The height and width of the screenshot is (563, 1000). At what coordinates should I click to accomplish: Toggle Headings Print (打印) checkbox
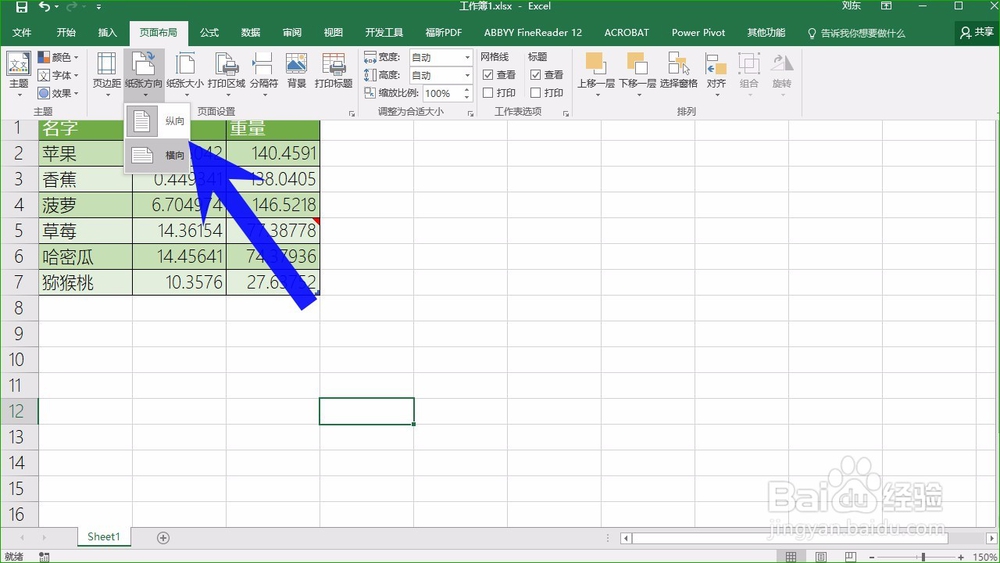tap(536, 92)
